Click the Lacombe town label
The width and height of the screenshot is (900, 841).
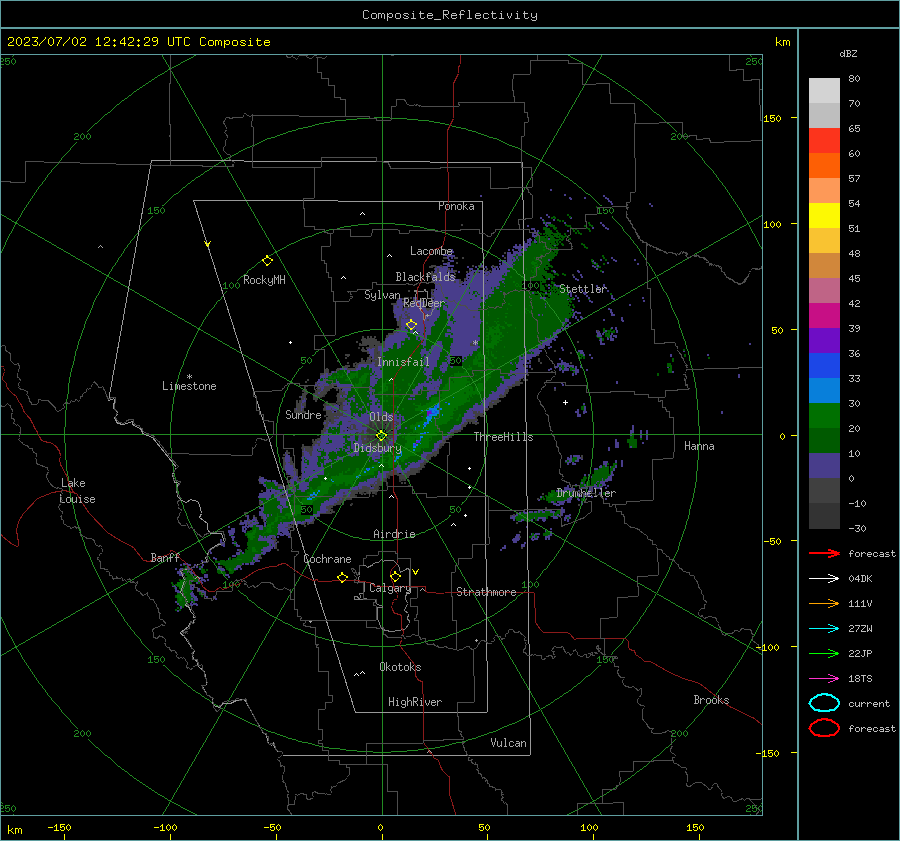[431, 251]
